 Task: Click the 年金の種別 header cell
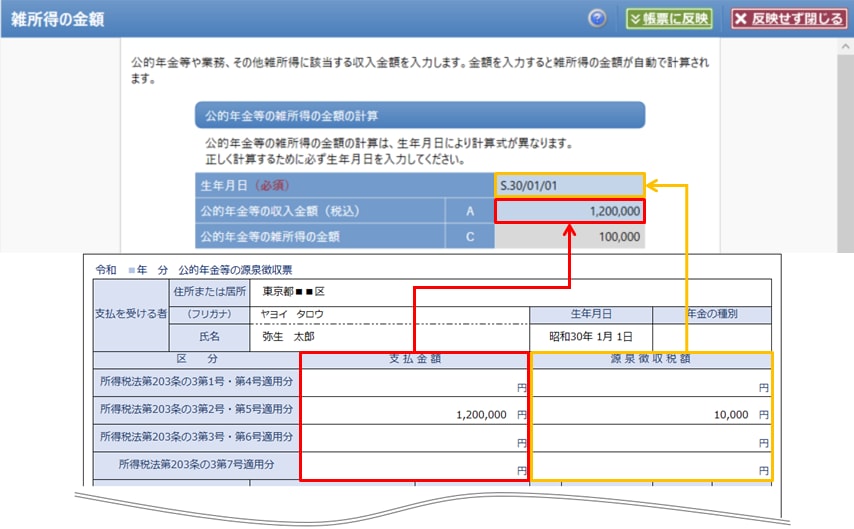click(711, 314)
